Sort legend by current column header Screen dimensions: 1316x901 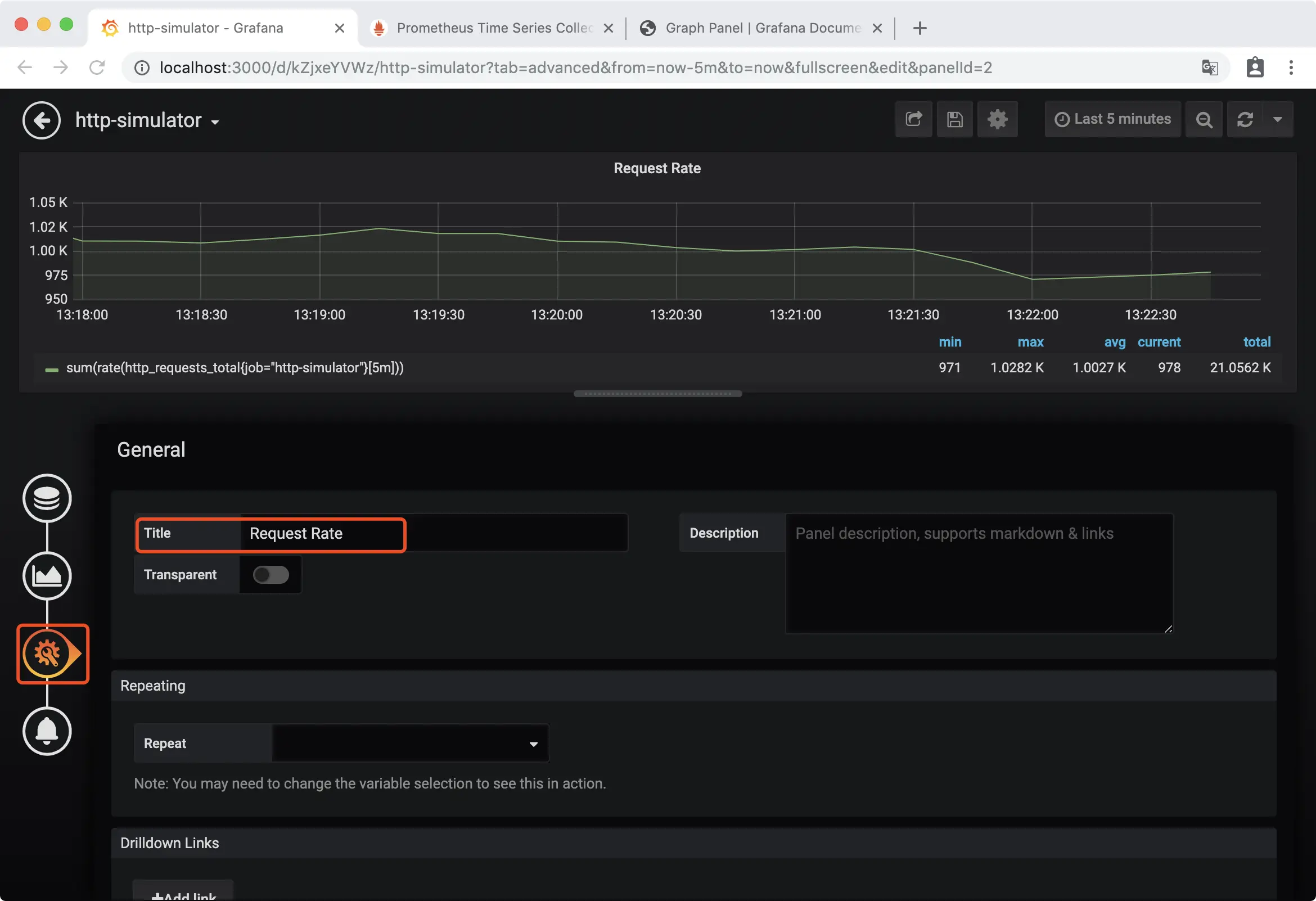1159,342
